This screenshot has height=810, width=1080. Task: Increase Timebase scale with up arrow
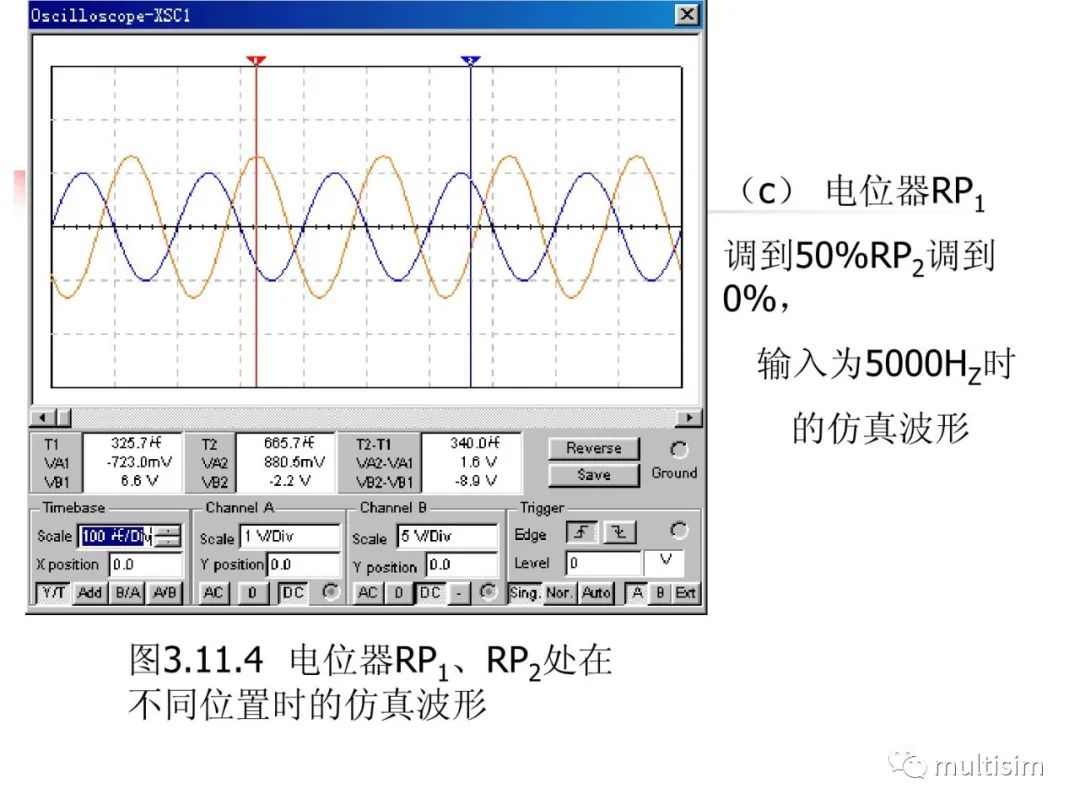(169, 531)
